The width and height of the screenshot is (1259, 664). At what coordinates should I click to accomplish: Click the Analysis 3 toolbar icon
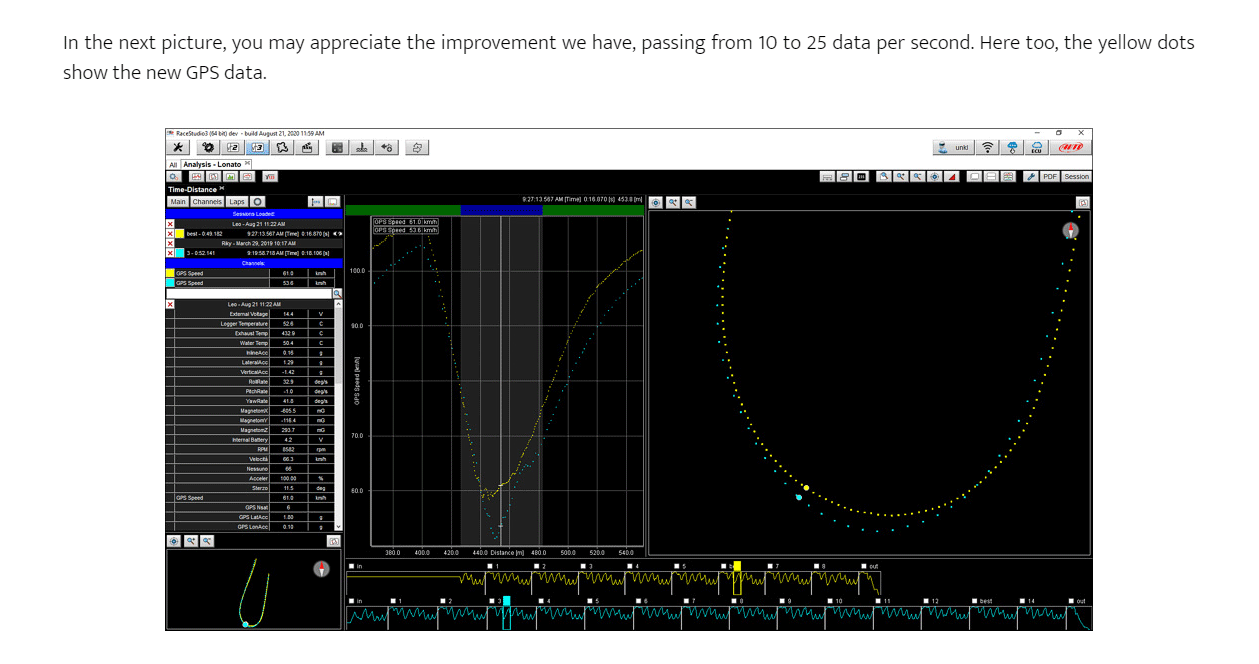pos(258,147)
